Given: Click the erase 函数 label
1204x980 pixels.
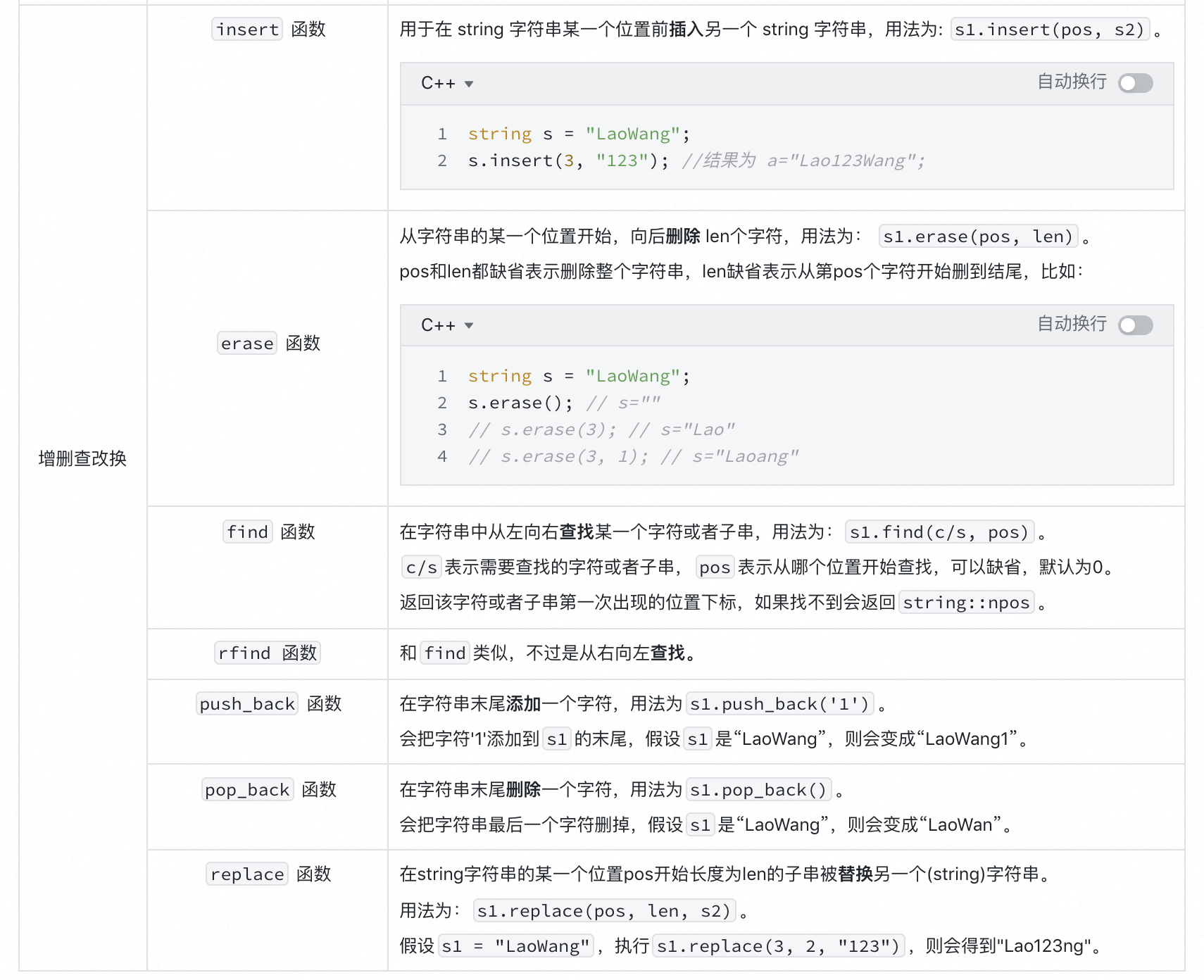Looking at the screenshot, I should pyautogui.click(x=268, y=343).
